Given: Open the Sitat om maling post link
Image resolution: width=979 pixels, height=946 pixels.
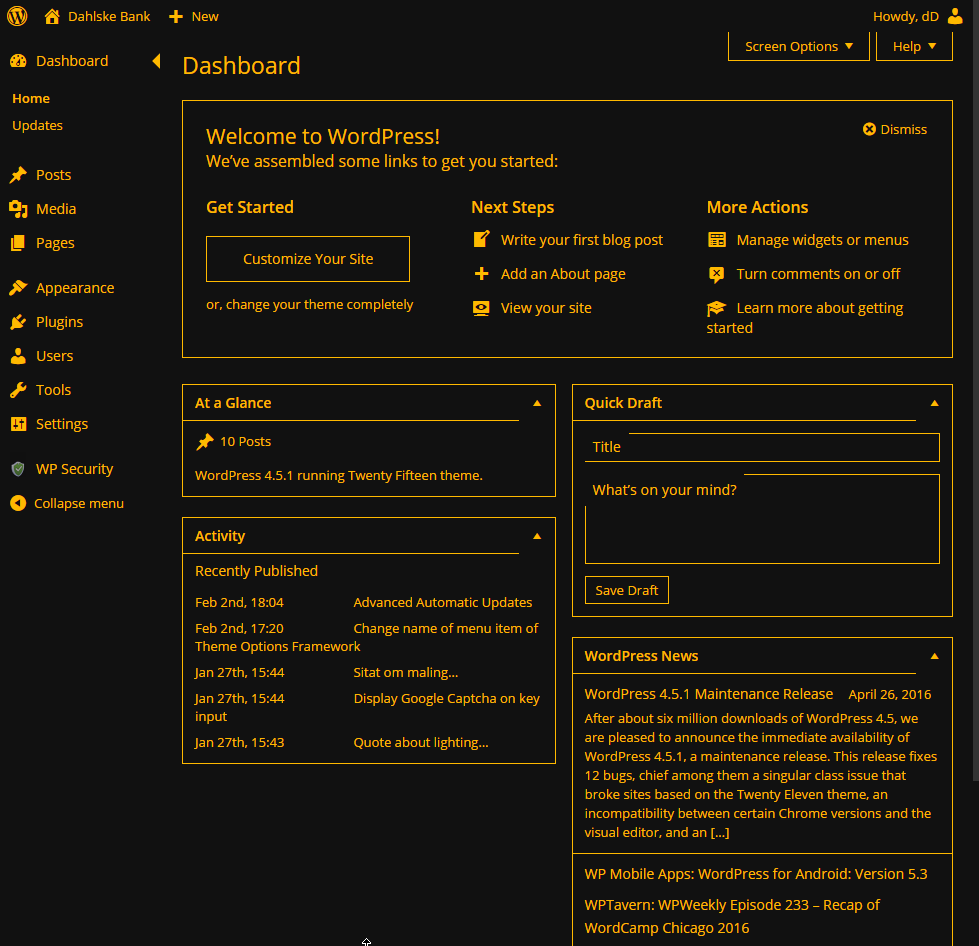Looking at the screenshot, I should [x=406, y=673].
